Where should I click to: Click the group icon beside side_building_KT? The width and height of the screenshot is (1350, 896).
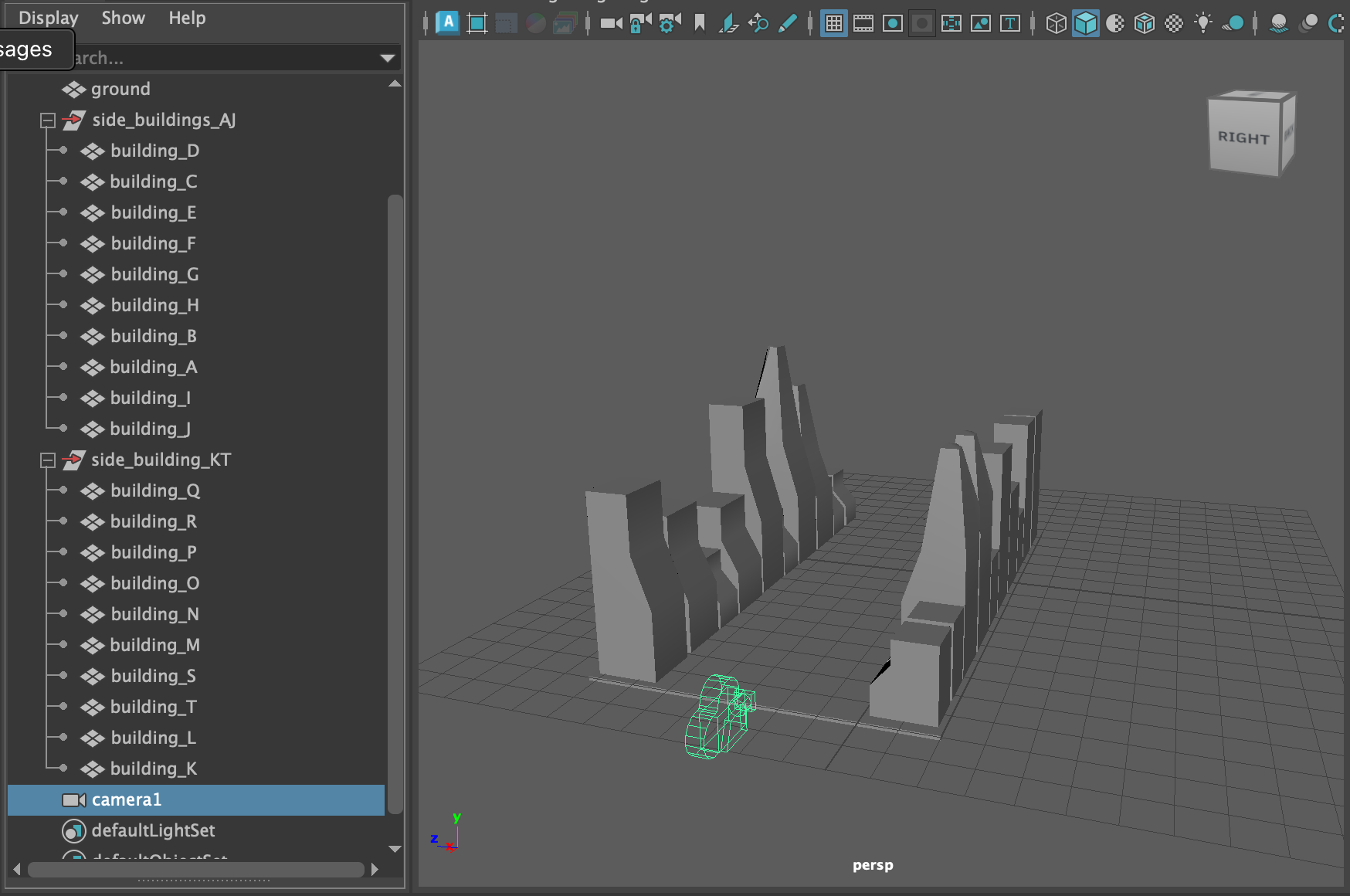point(73,460)
